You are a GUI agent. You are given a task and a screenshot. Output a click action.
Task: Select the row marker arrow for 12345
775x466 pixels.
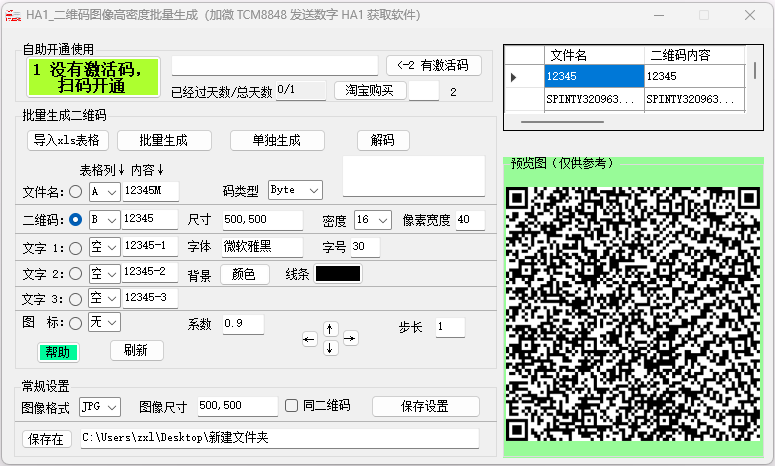pyautogui.click(x=514, y=77)
